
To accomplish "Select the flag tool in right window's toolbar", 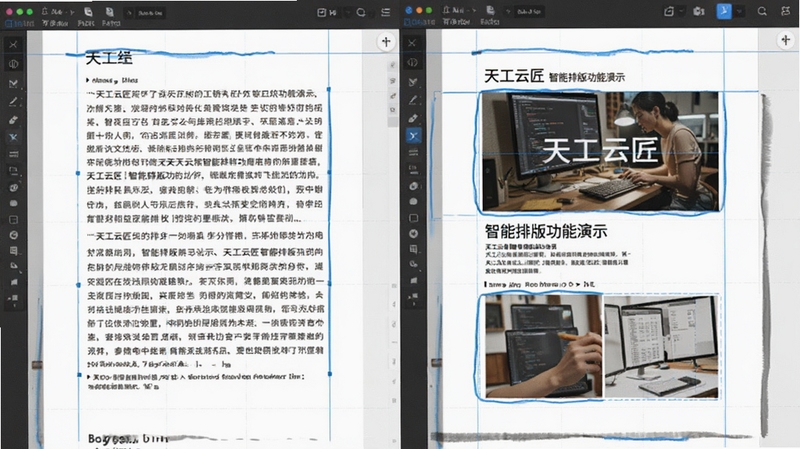I will tap(413, 280).
